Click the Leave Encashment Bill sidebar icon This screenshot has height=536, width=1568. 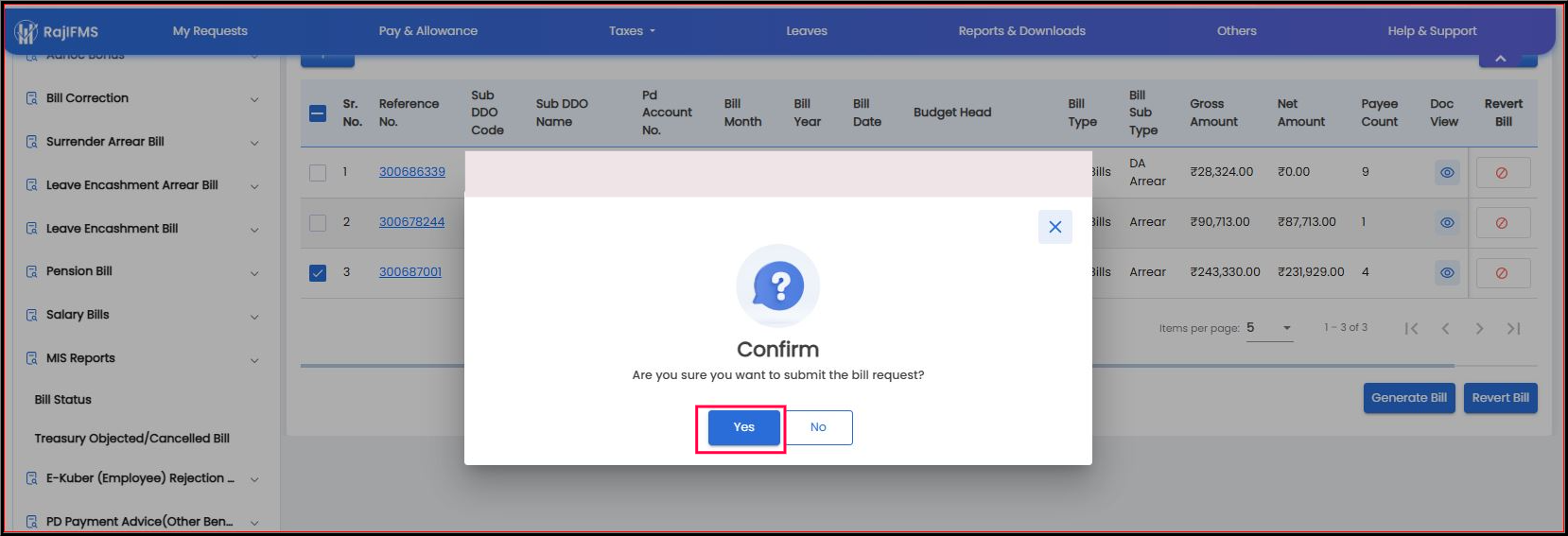pos(31,229)
